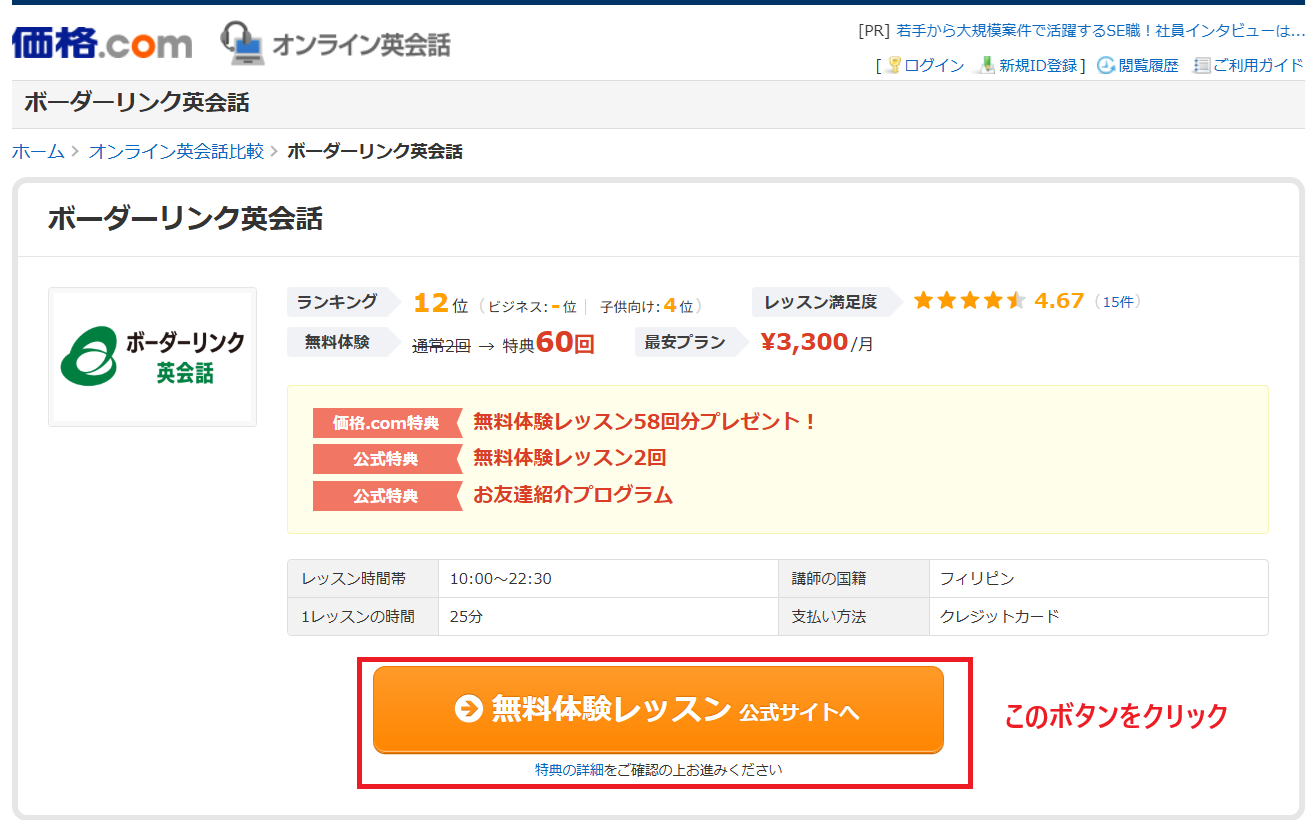Click the オンライン英会話 headset logo
The width and height of the screenshot is (1310, 820).
(x=336, y=43)
